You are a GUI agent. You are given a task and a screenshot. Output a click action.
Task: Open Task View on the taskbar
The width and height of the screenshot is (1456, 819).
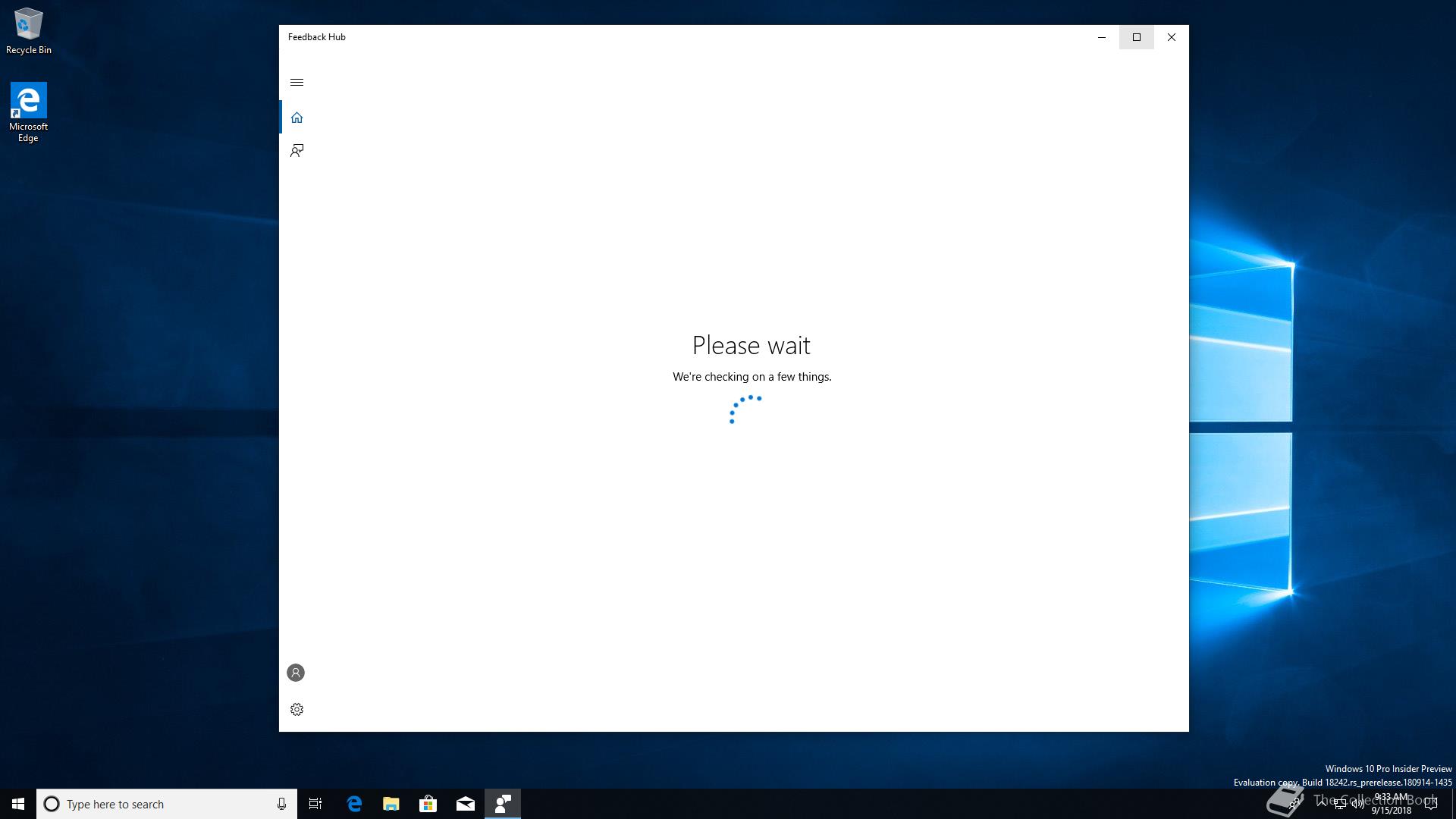tap(315, 804)
